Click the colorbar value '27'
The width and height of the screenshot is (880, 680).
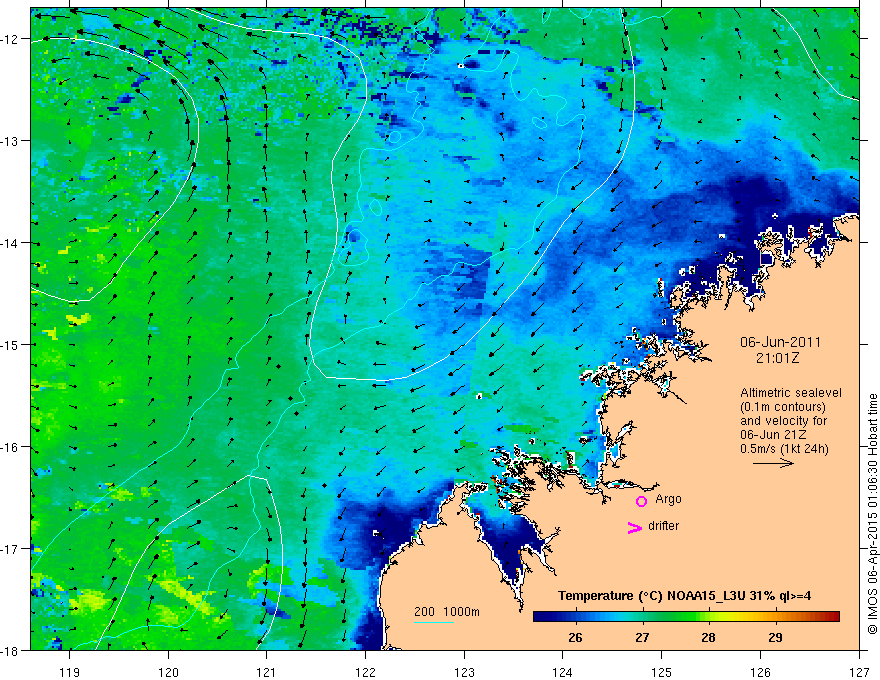(642, 637)
